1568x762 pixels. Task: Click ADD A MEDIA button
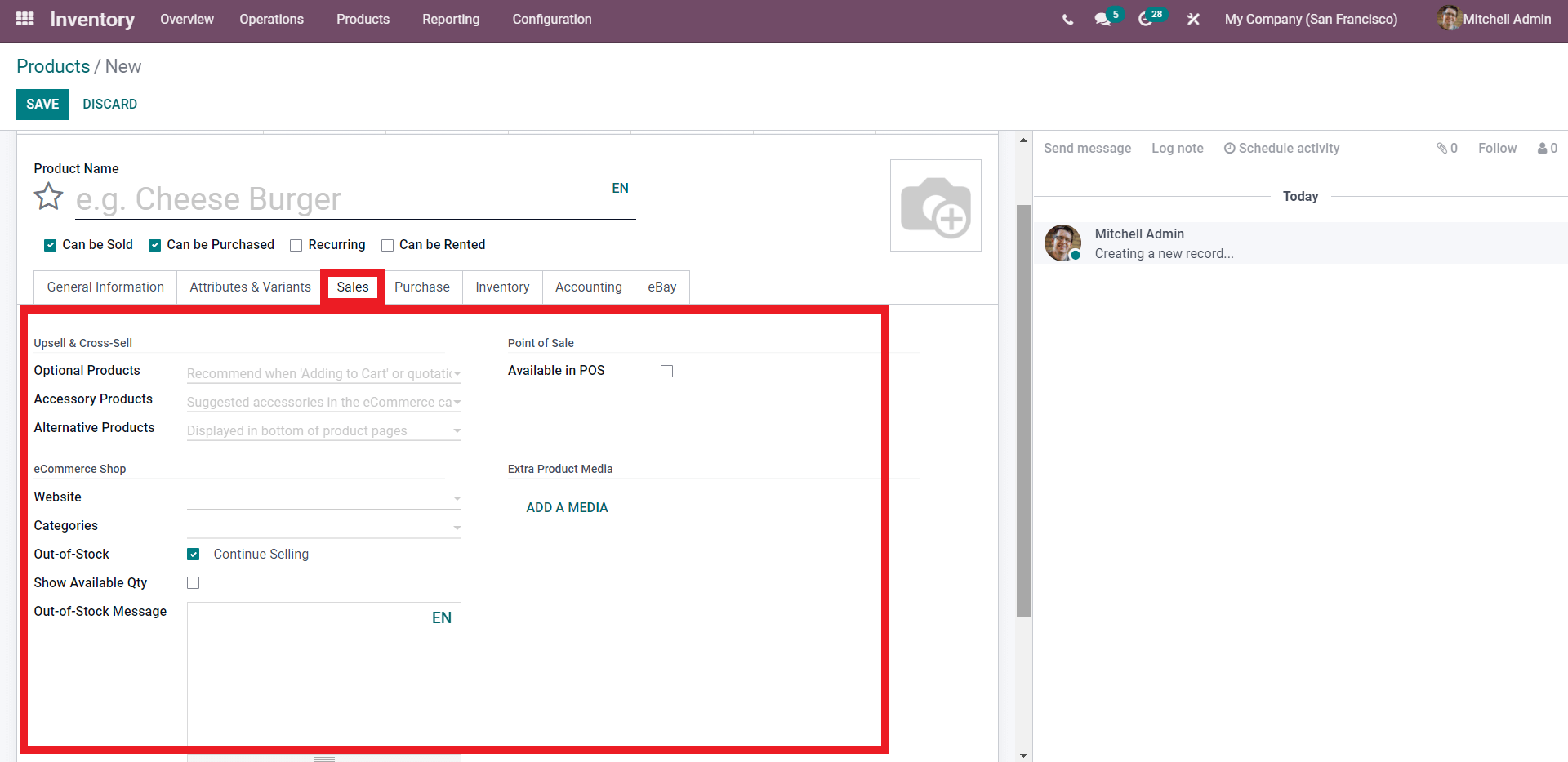click(567, 508)
